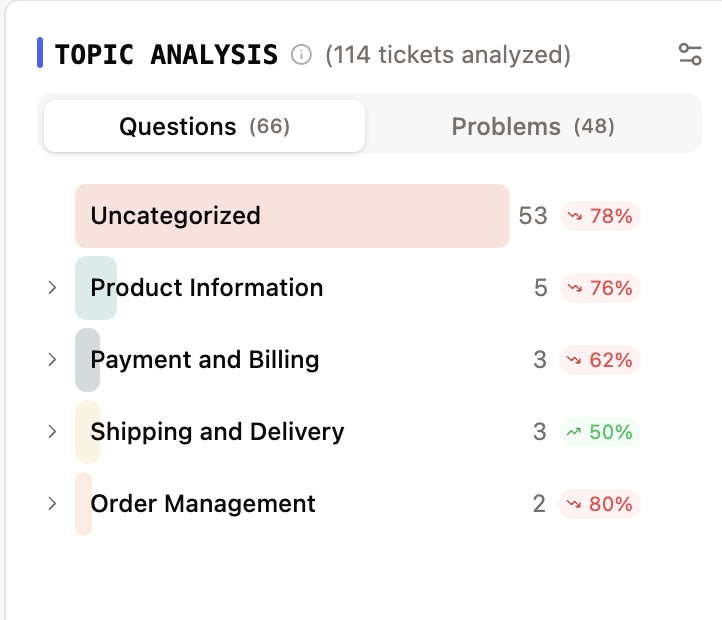The width and height of the screenshot is (722, 620).
Task: Expand the Order Management chevron
Action: (x=52, y=504)
